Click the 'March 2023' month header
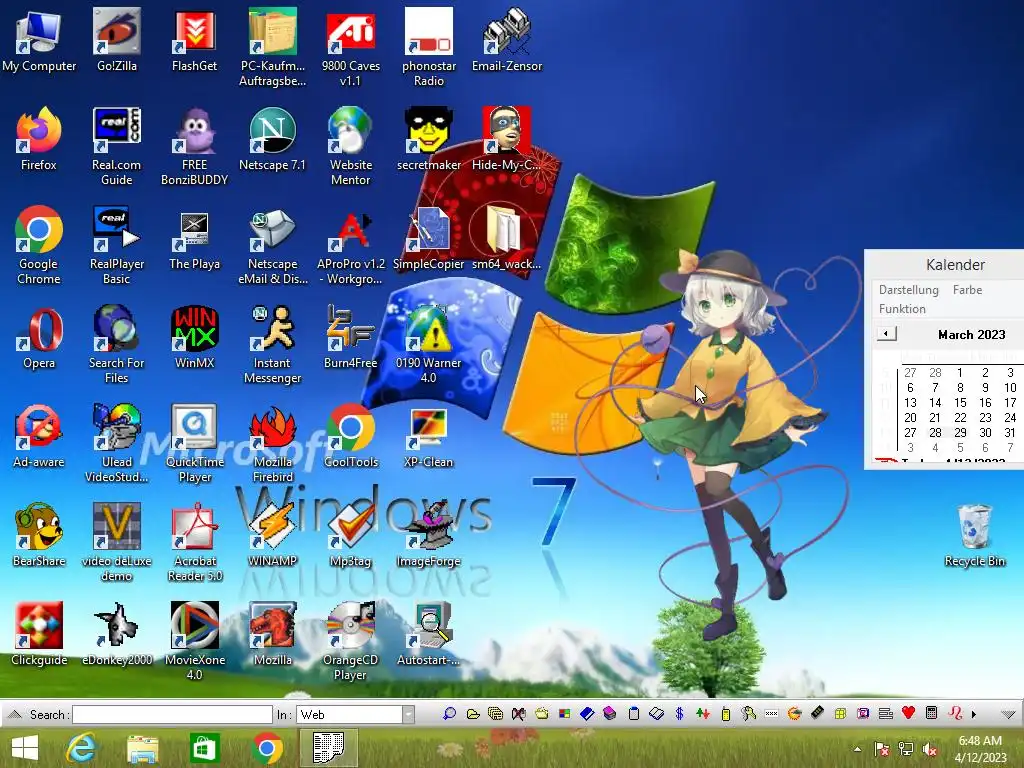 971,334
